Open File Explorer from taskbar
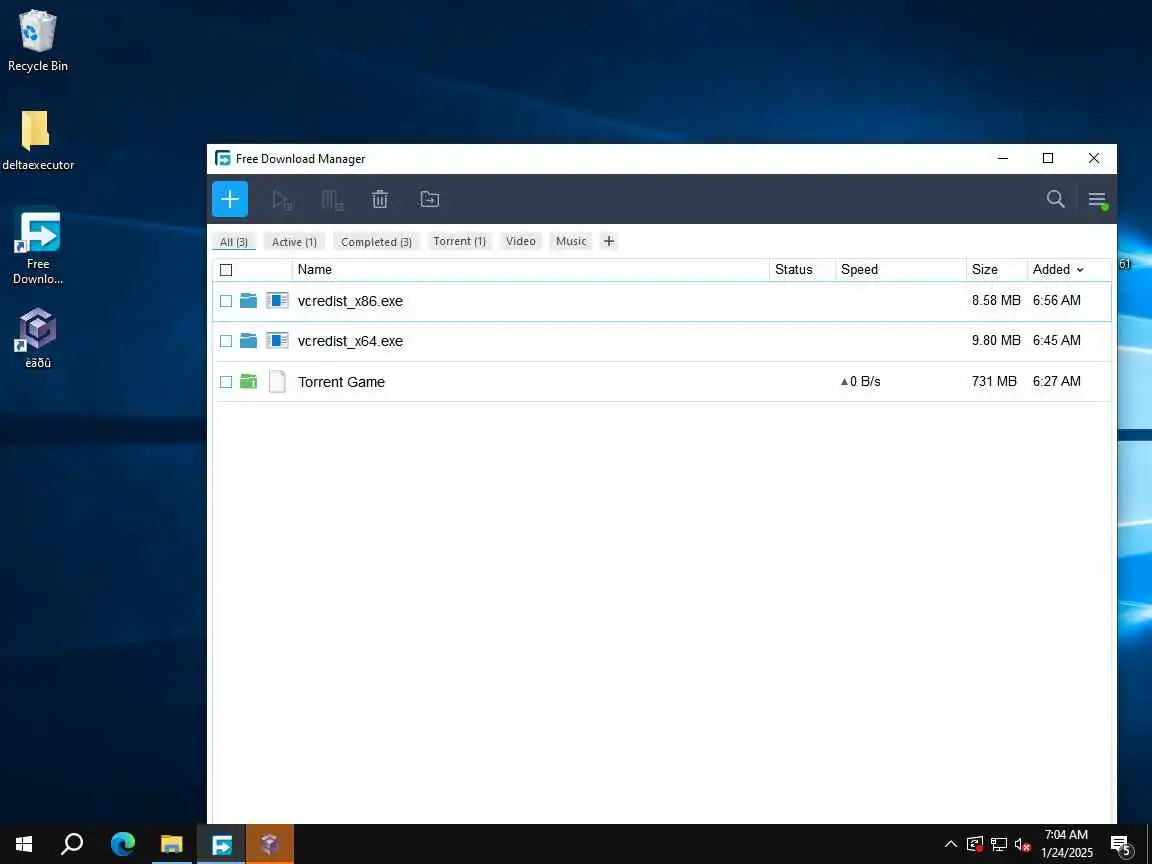The width and height of the screenshot is (1152, 864). (x=172, y=844)
